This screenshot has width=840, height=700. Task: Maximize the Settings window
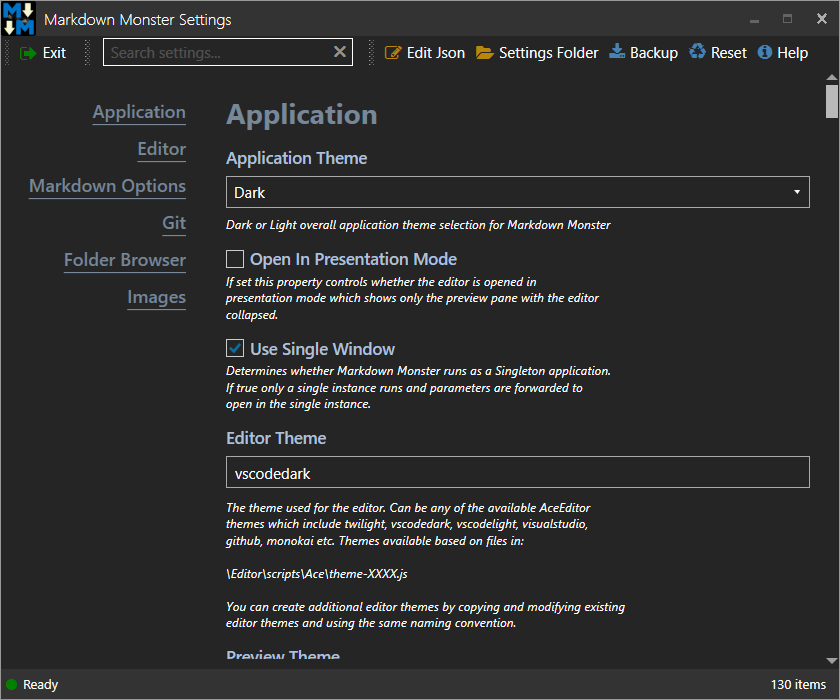tap(787, 19)
